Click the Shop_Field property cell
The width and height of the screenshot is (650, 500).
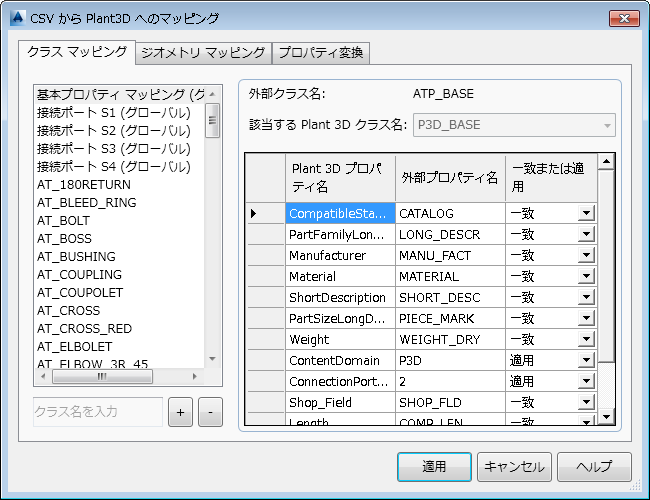(x=340, y=403)
